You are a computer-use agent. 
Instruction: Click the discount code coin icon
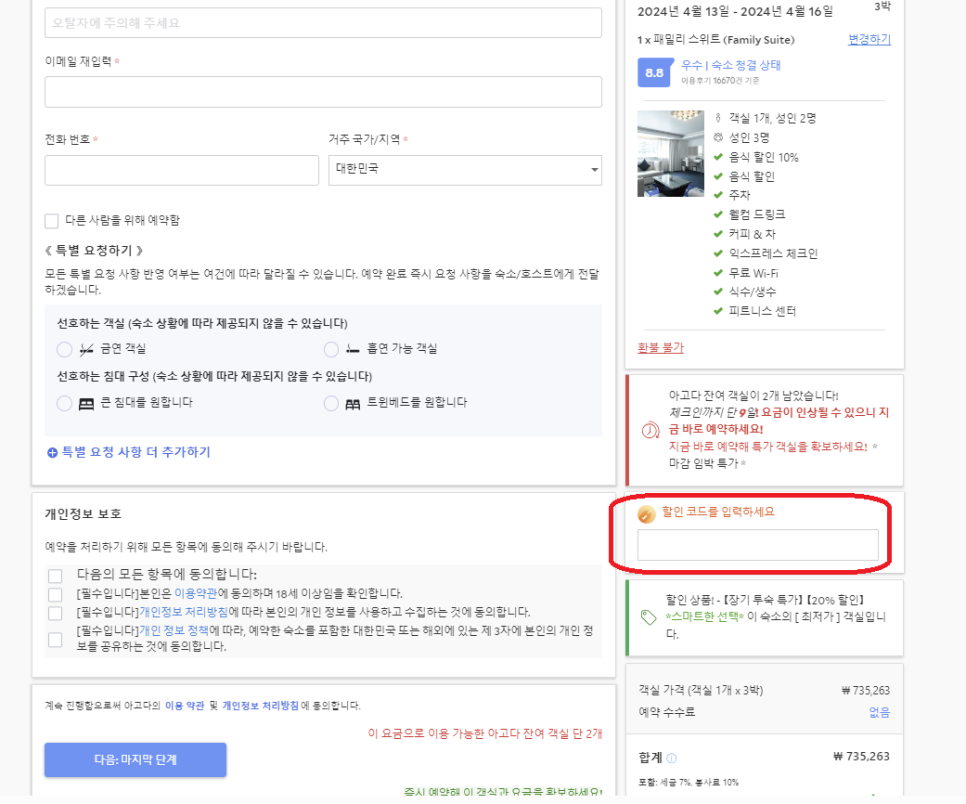point(646,514)
